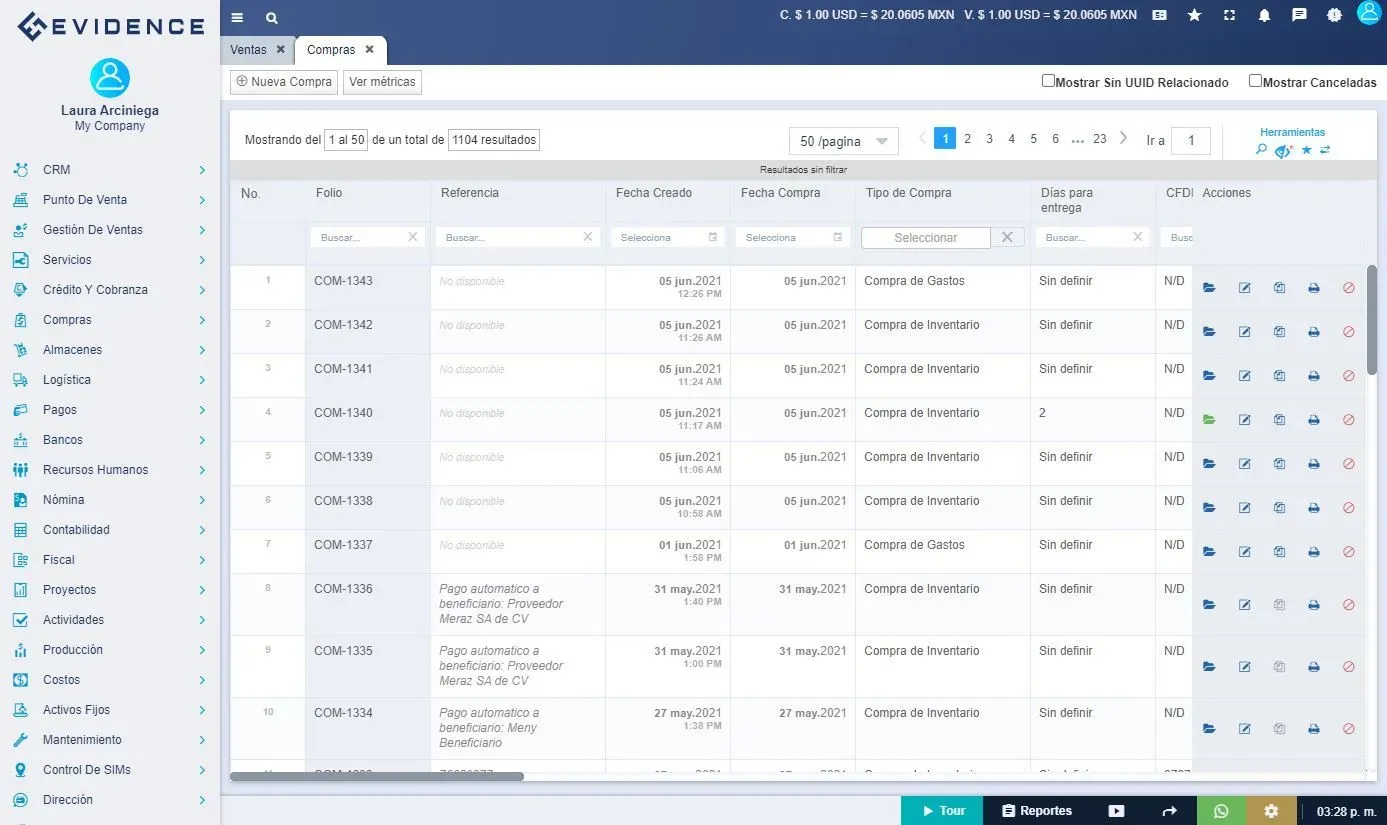Select the search magnifier under Herramientas

click(x=1261, y=150)
